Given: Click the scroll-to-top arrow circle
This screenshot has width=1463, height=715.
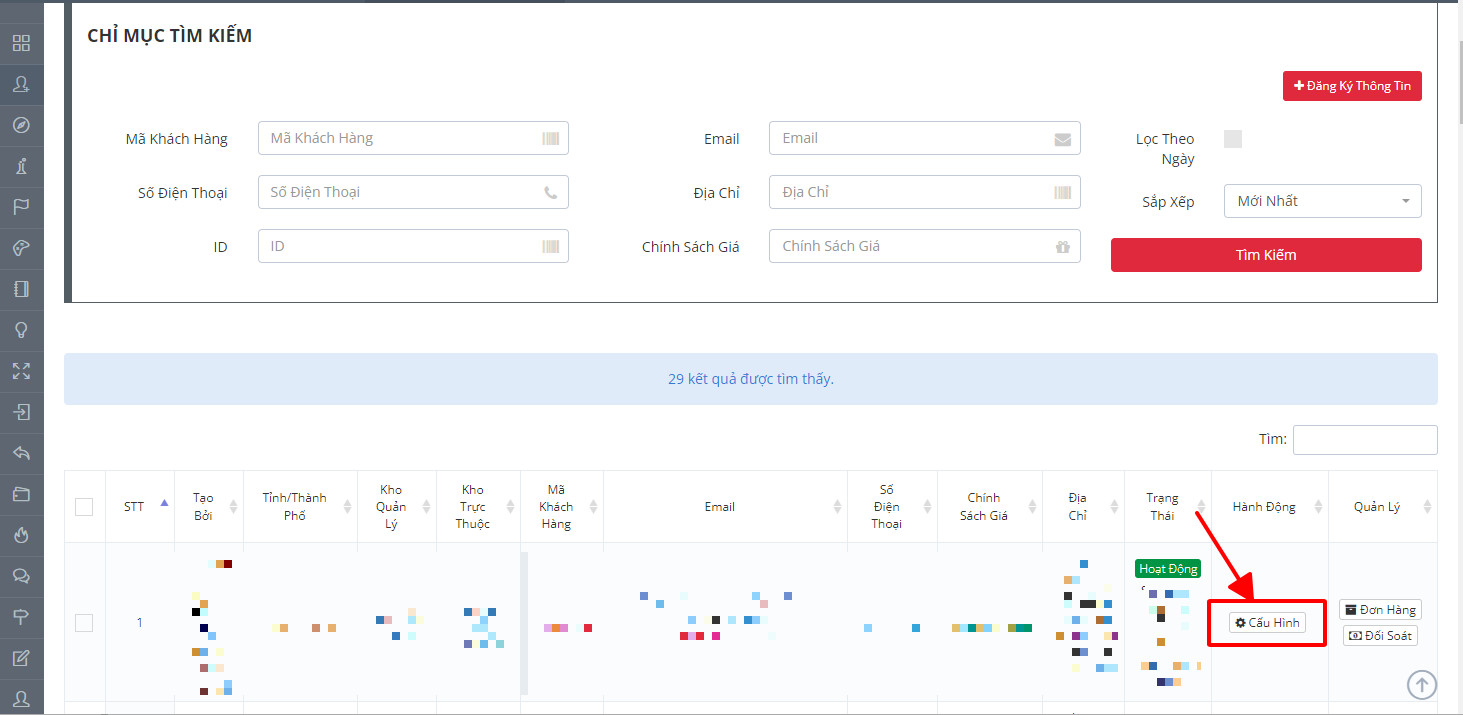Looking at the screenshot, I should 1421,685.
